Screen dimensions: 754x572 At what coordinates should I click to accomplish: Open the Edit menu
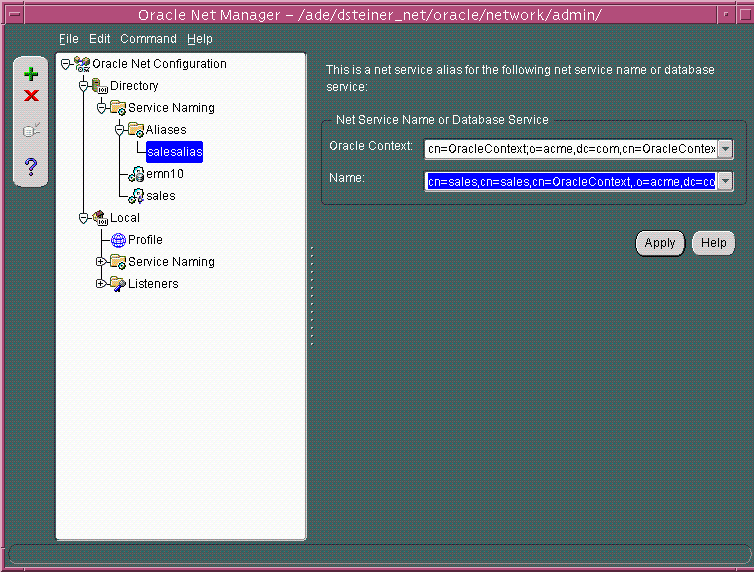[x=99, y=39]
